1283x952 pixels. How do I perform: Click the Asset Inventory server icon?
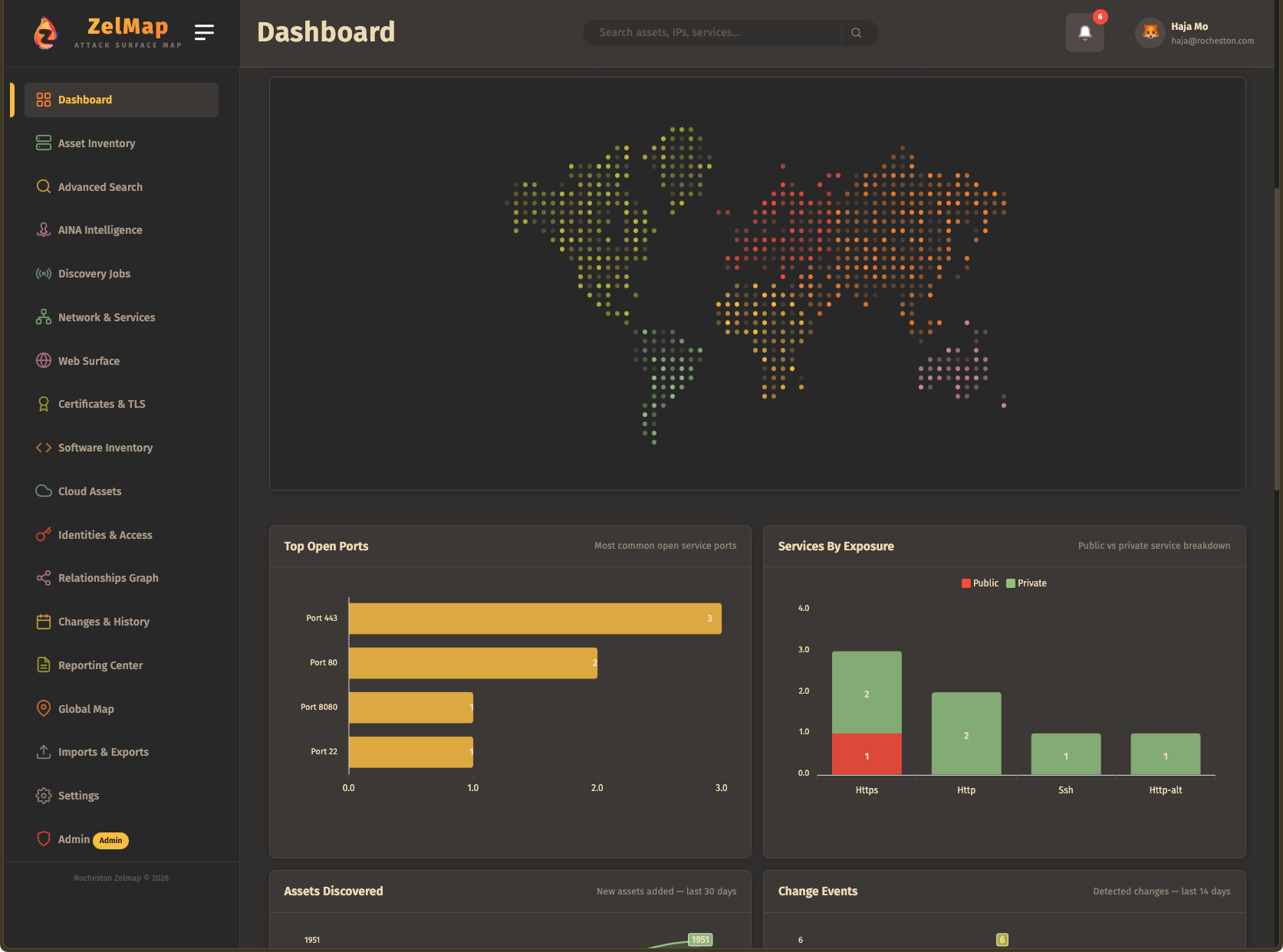pyautogui.click(x=44, y=143)
